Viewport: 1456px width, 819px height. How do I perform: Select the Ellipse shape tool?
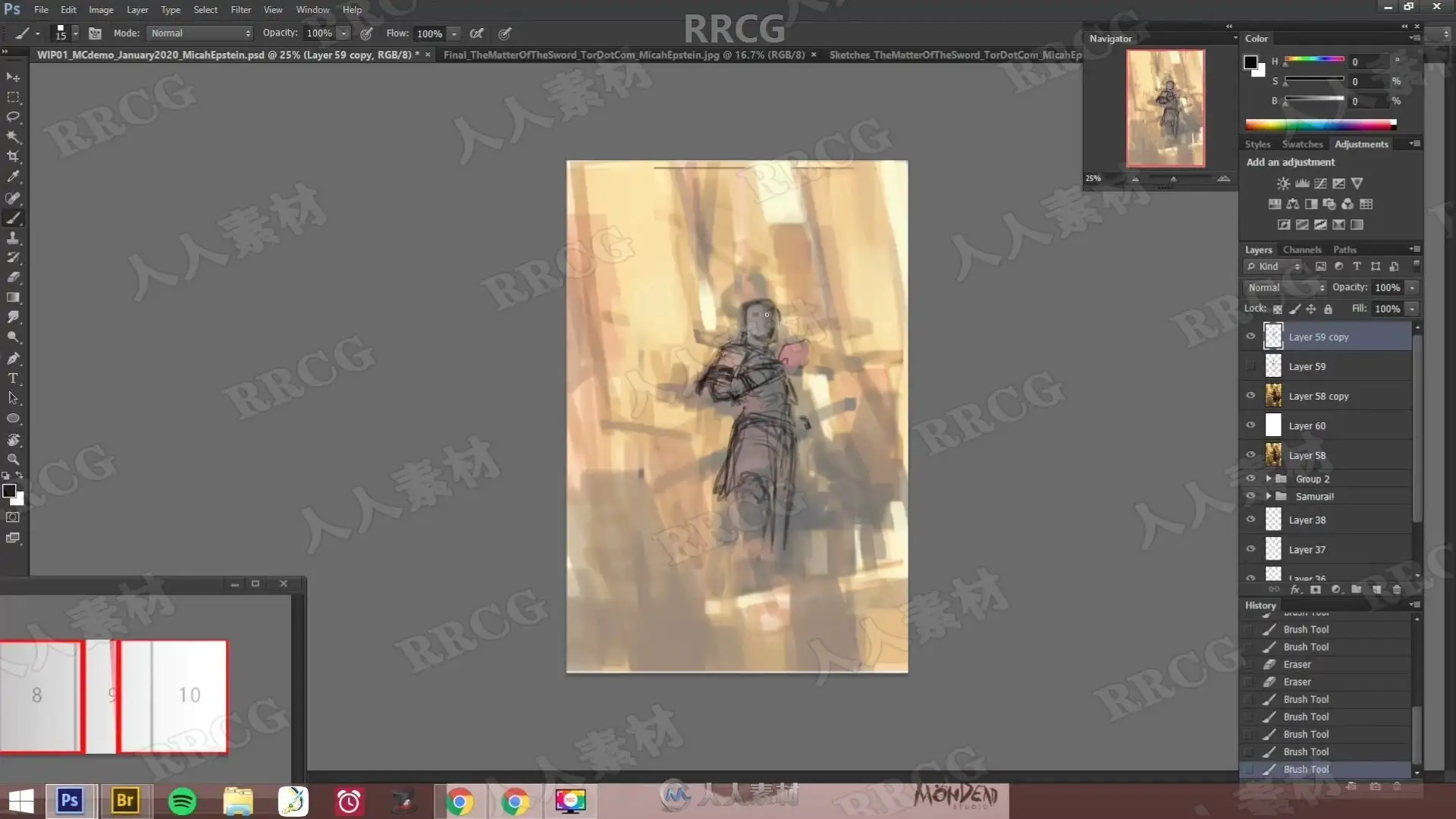pos(13,418)
